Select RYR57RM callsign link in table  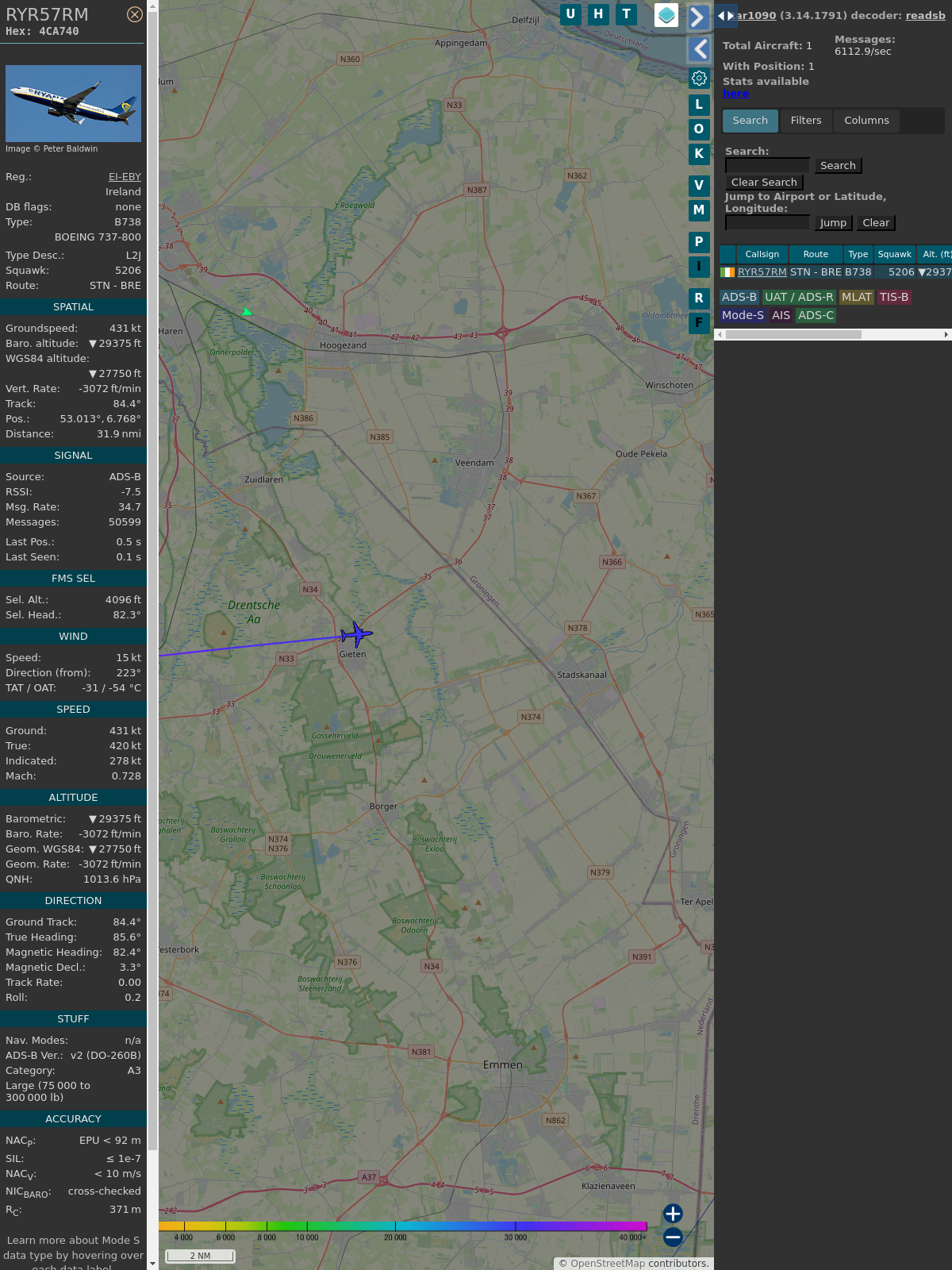[x=762, y=272]
